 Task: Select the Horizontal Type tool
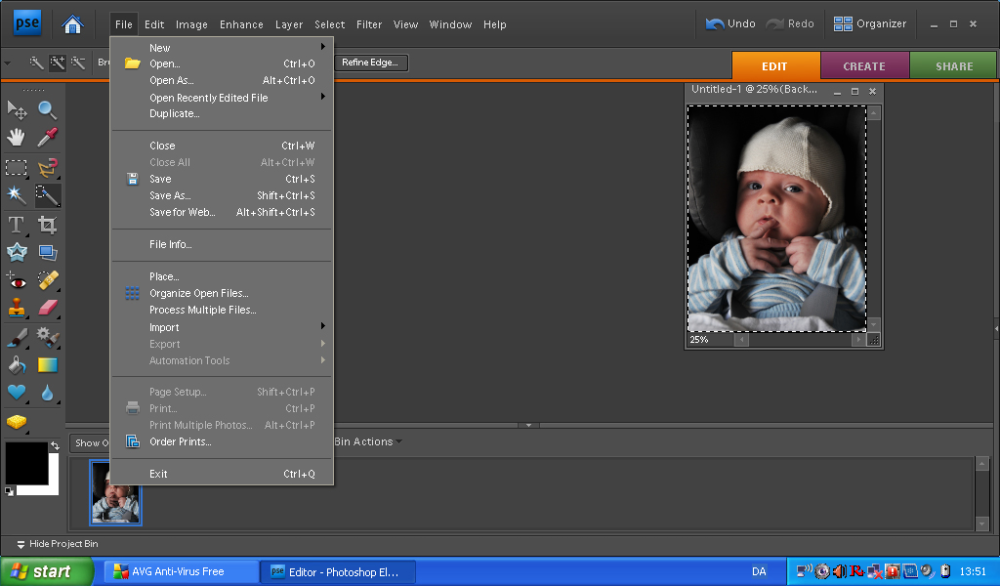pyautogui.click(x=16, y=224)
